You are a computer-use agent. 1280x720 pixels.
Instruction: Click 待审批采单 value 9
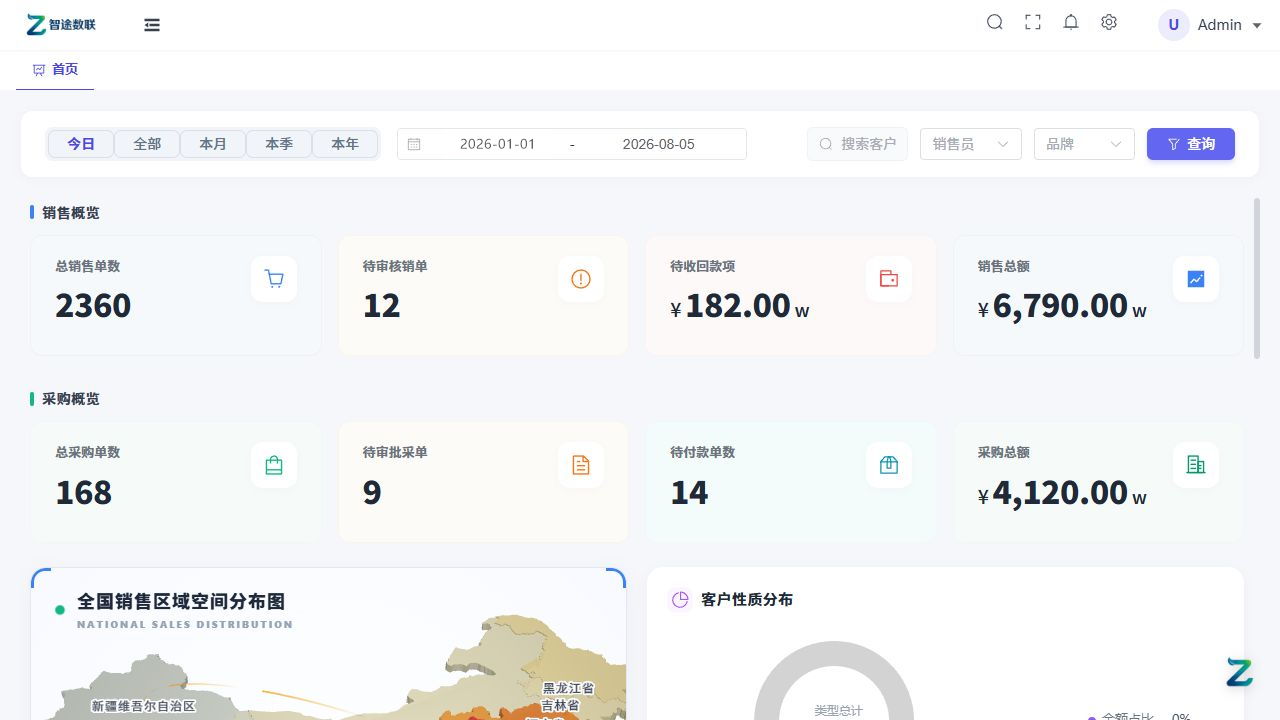(372, 492)
